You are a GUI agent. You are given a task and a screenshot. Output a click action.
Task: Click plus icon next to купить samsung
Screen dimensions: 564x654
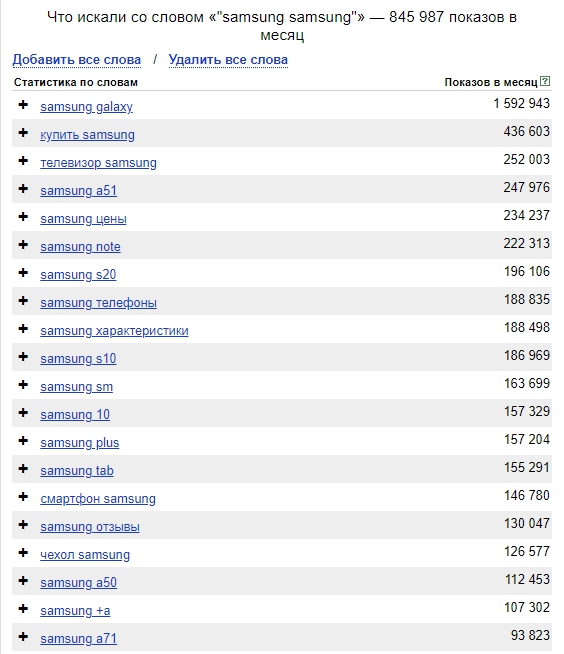23,133
